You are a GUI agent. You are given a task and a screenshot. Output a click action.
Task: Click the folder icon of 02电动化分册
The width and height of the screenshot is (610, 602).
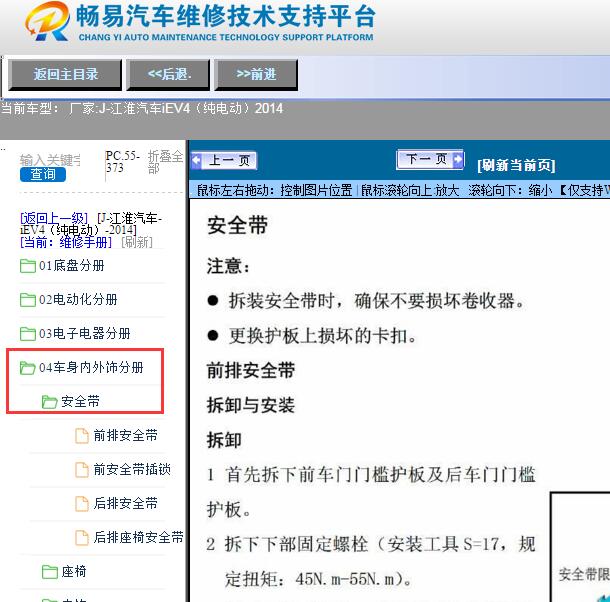tap(28, 300)
